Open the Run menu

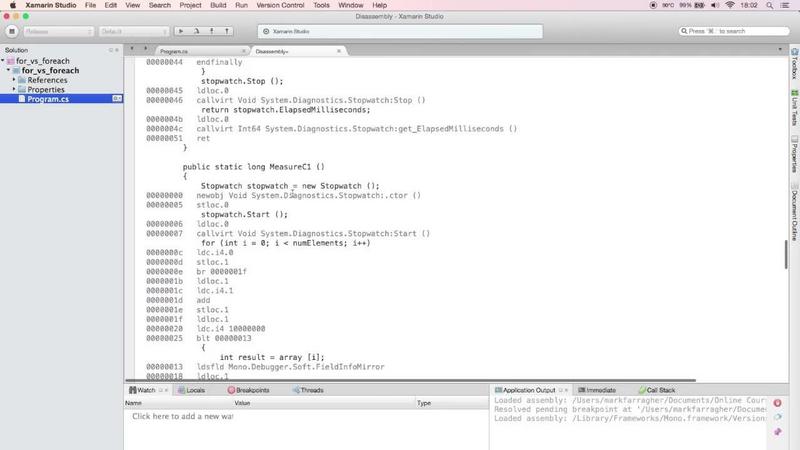[241, 5]
